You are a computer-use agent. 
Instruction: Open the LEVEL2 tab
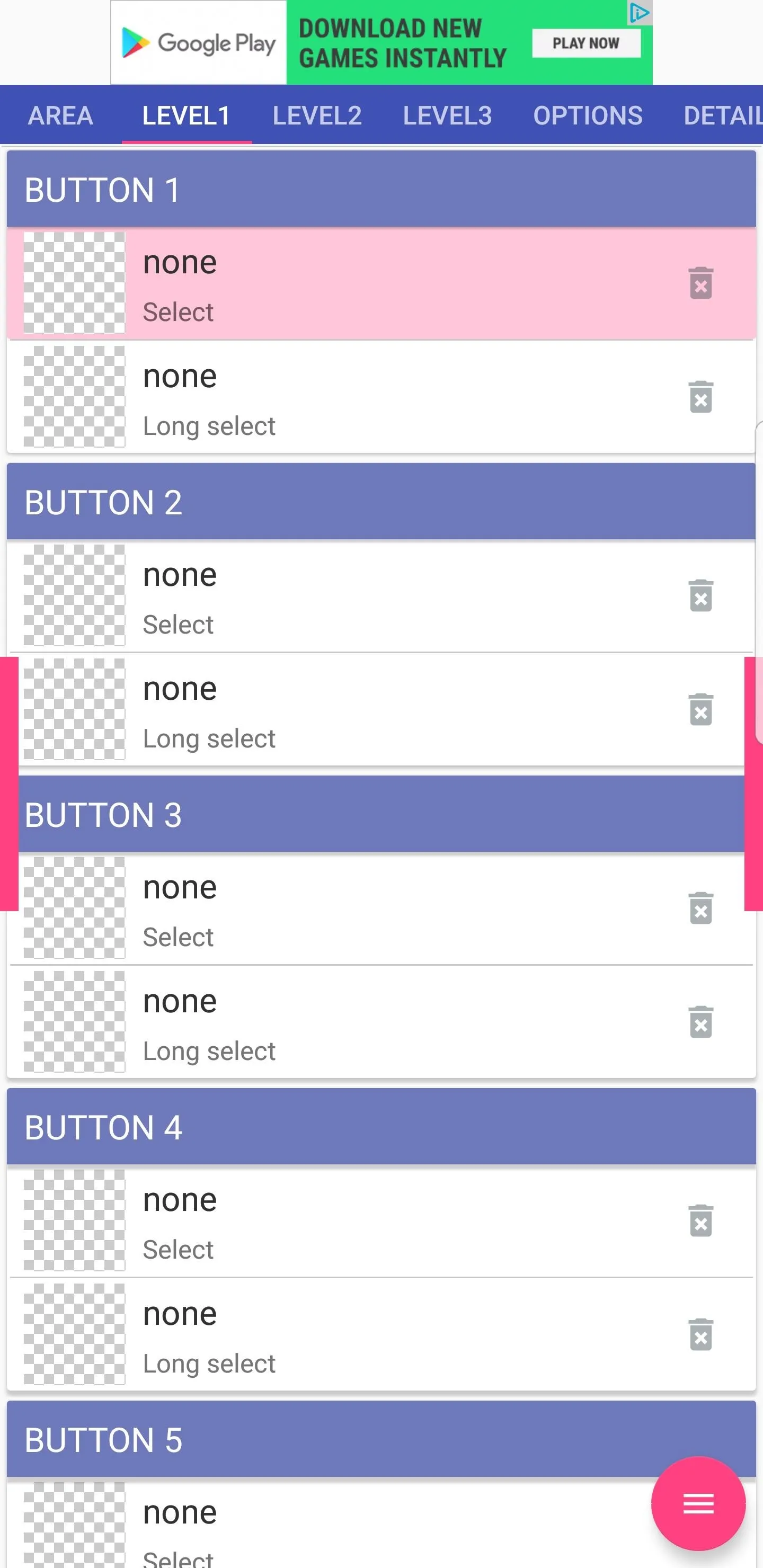[x=317, y=115]
